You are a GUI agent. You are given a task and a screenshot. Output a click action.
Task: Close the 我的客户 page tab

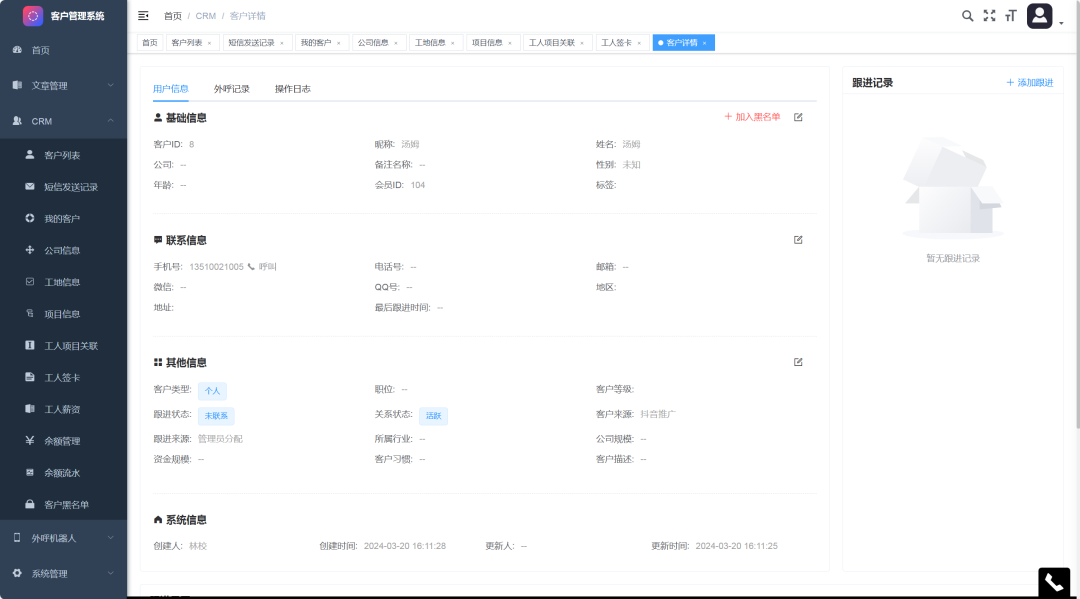(339, 43)
